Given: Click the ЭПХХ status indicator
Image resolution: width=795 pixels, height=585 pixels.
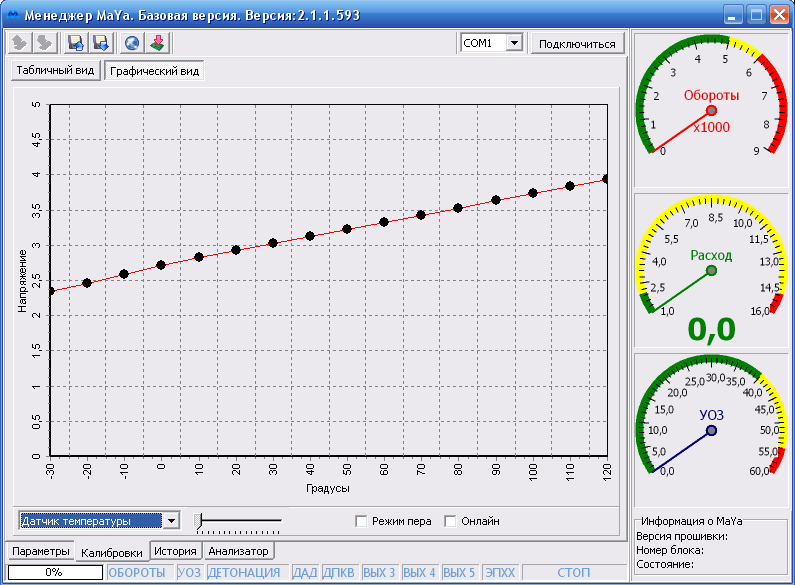Looking at the screenshot, I should click(x=500, y=572).
